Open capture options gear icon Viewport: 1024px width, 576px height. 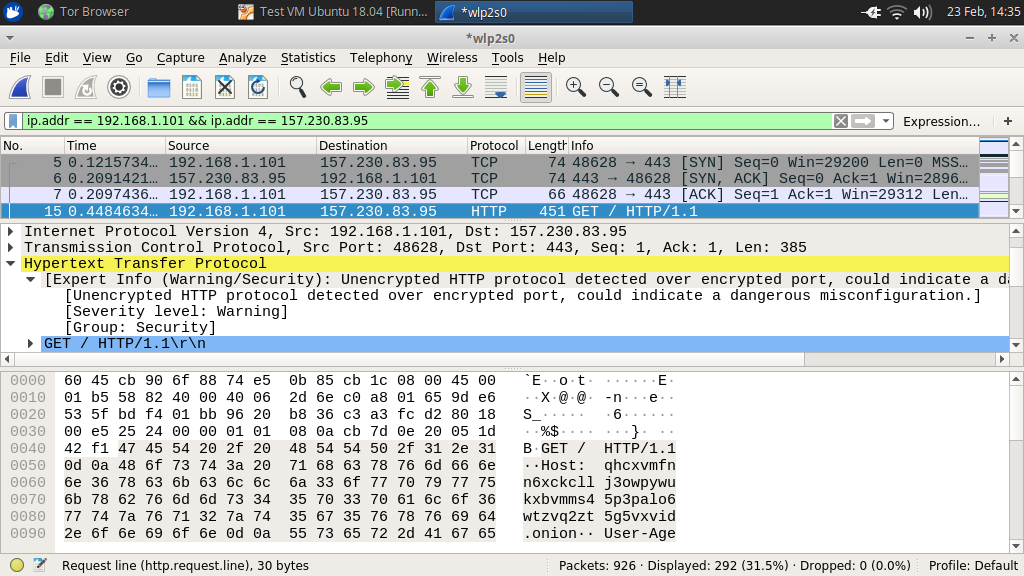pos(119,87)
